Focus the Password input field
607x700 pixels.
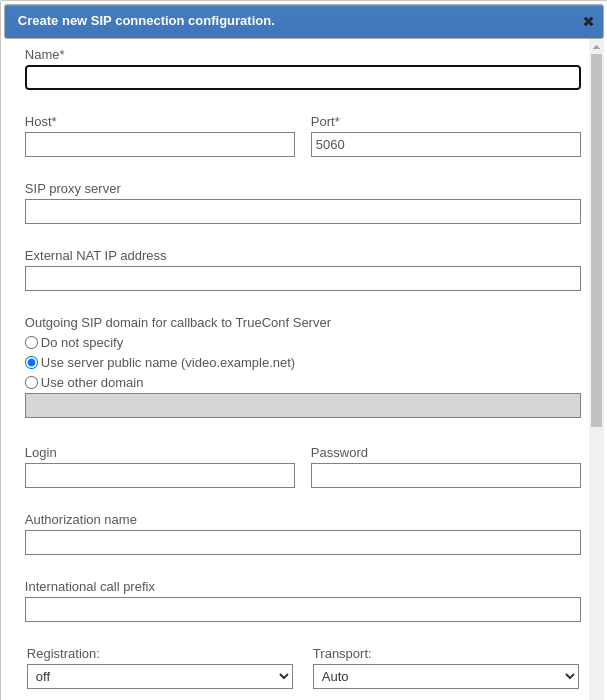[x=446, y=476]
